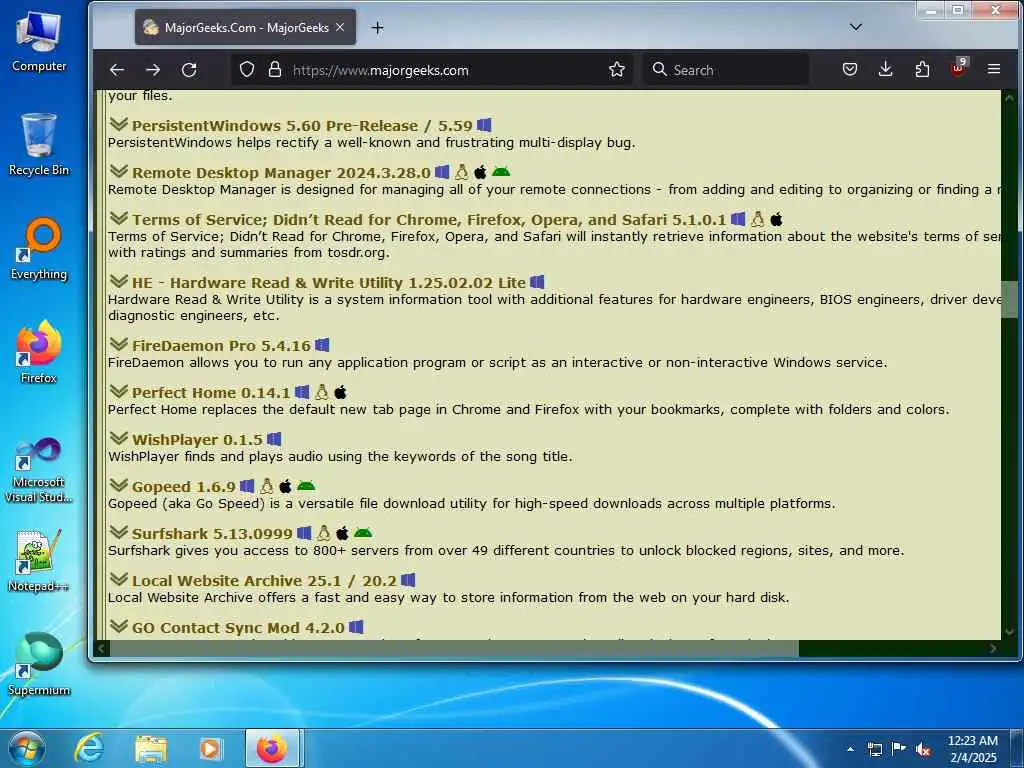Click the horizontal page scrollbar thumb
This screenshot has height=768, width=1024.
(x=454, y=648)
